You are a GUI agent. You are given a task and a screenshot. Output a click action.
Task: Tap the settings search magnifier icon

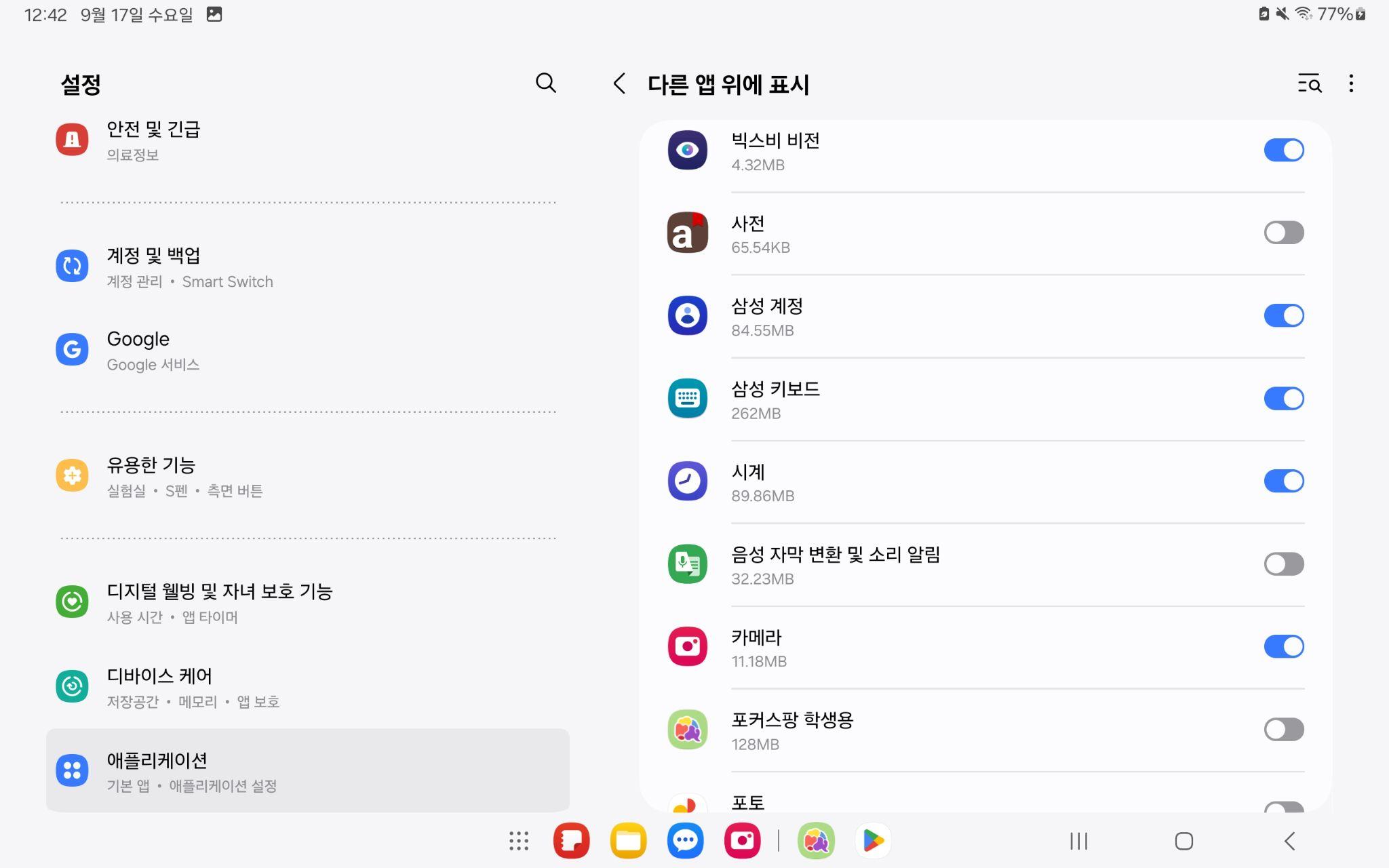[545, 83]
